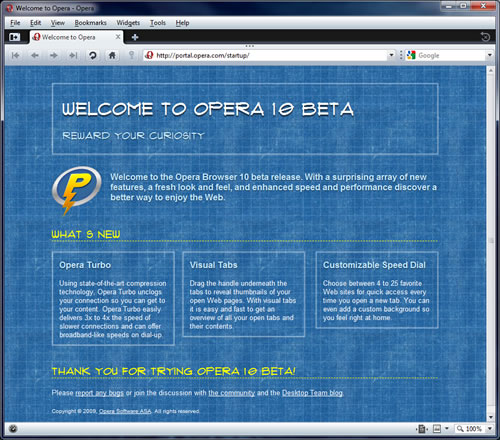Open the View menu

[58, 23]
